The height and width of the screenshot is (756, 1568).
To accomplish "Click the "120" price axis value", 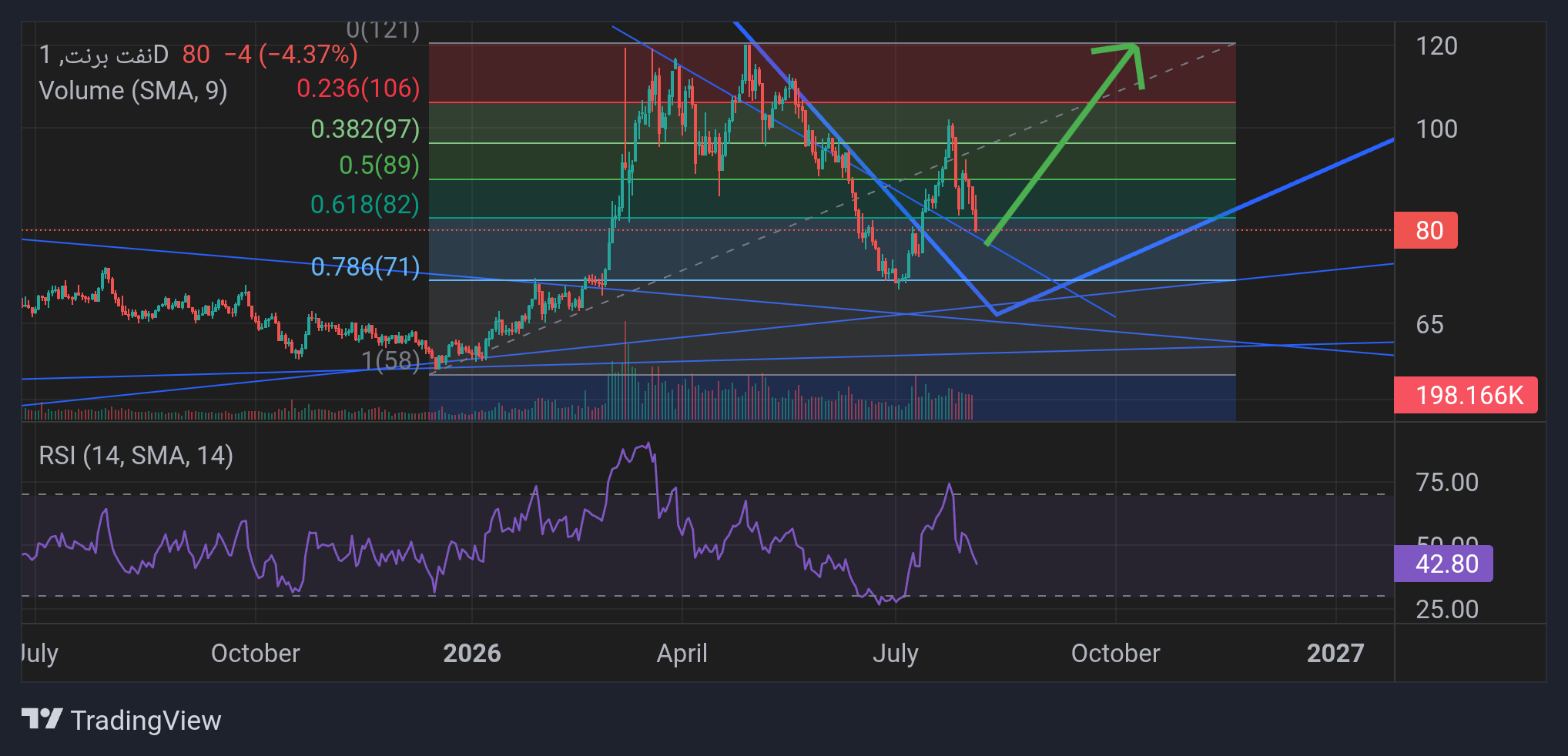I will tap(1437, 46).
